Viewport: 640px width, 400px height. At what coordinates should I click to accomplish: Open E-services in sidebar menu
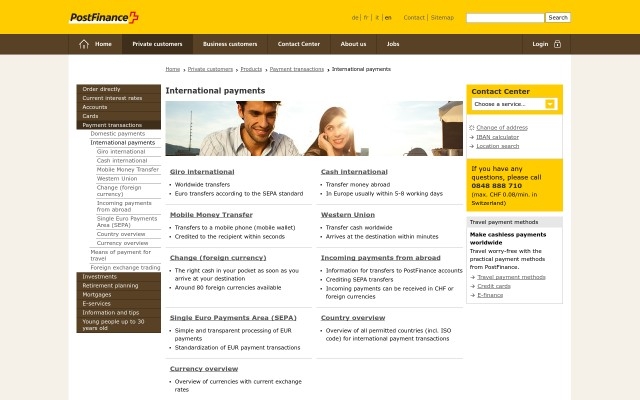(x=118, y=304)
